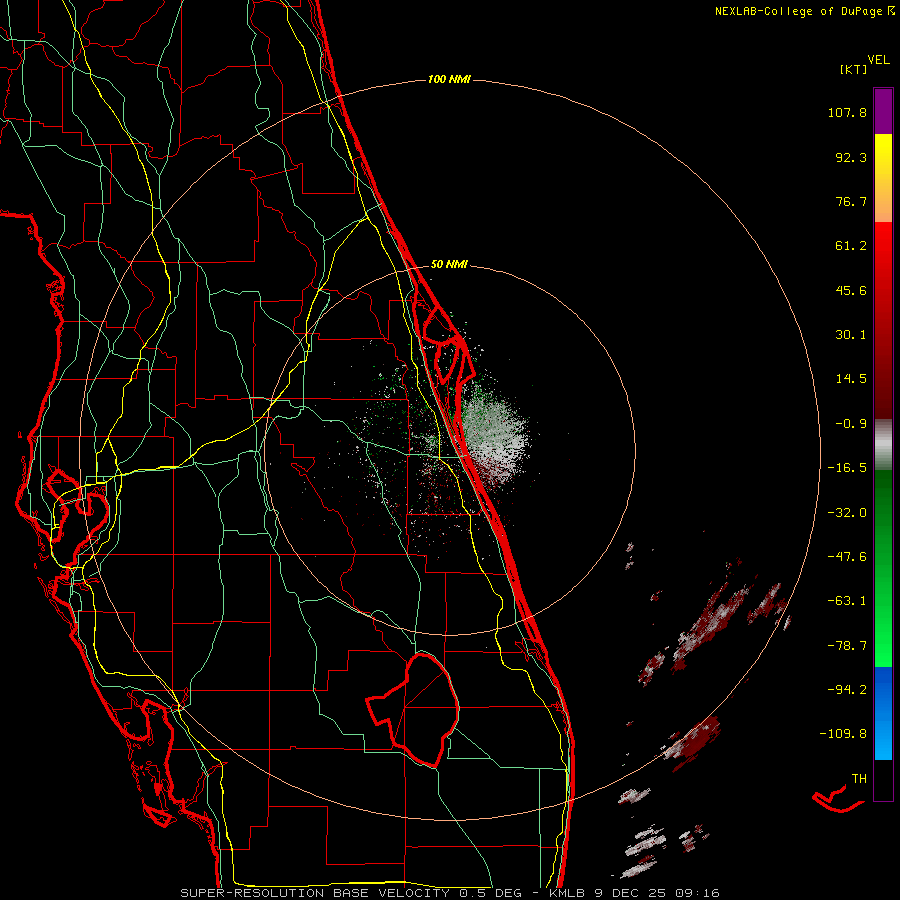This screenshot has height=900, width=900.
Task: Click the -63.1 value on the velocity scale
Action: [847, 601]
